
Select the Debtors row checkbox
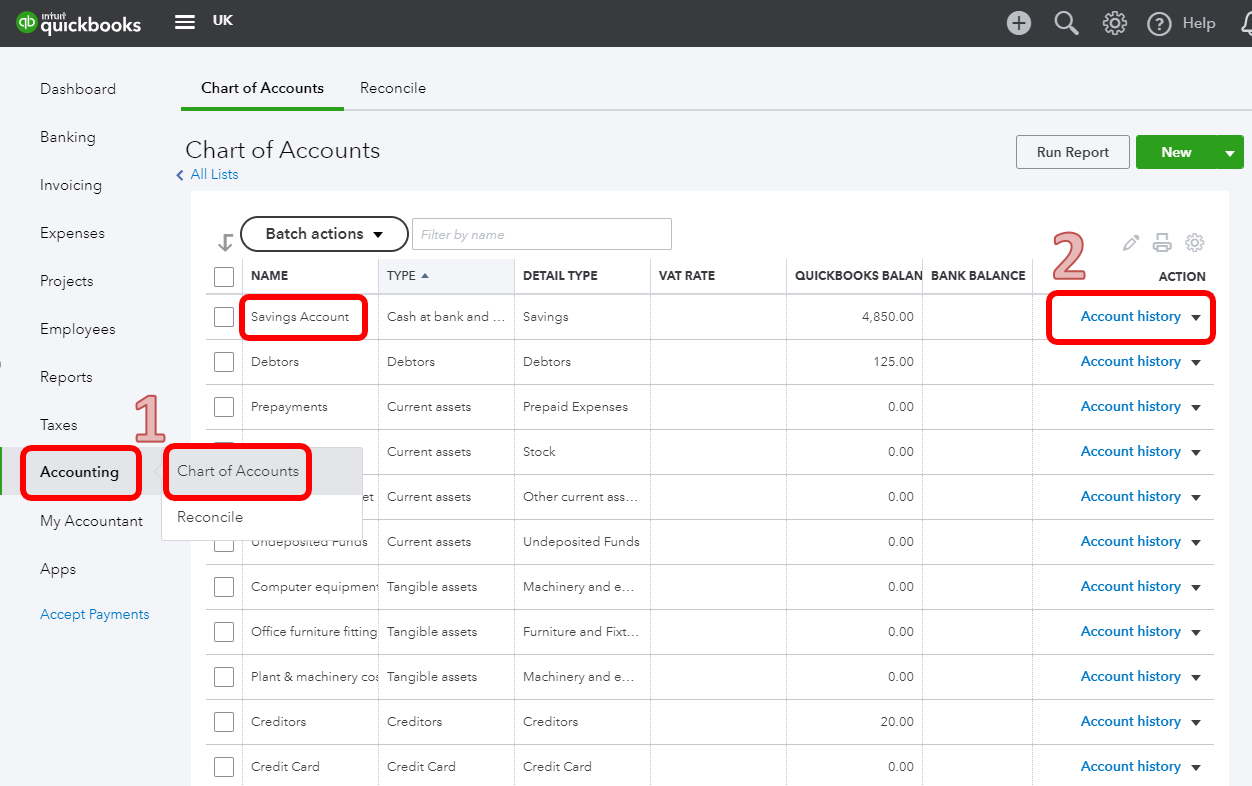(x=224, y=362)
